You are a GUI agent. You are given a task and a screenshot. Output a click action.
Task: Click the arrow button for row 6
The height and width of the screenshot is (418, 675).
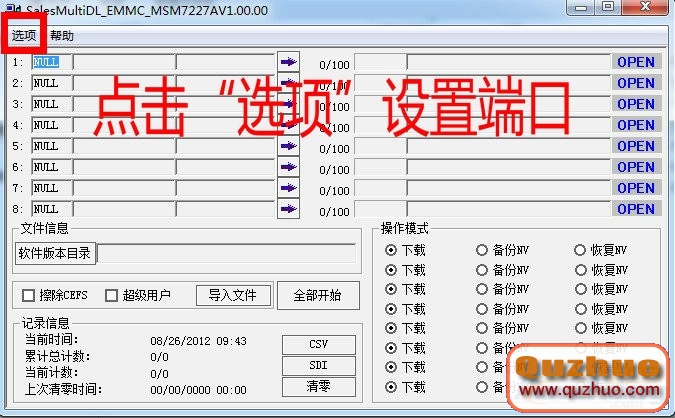(288, 167)
